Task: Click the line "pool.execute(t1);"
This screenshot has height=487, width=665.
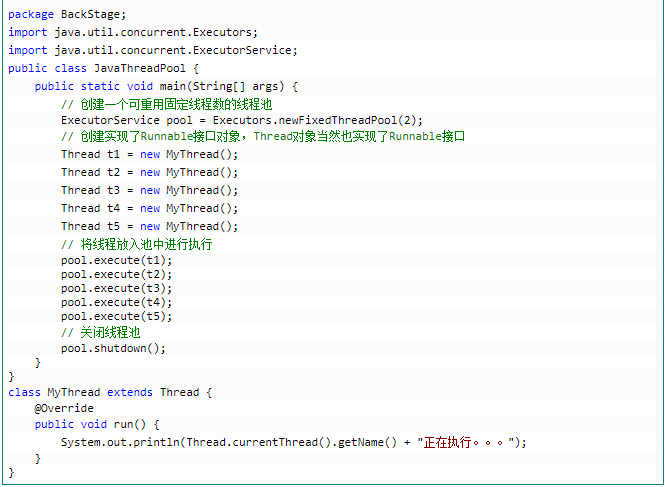Action: click(117, 260)
